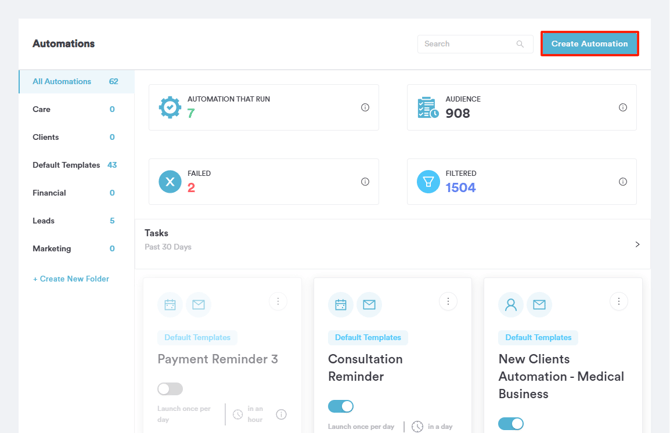This screenshot has height=433, width=670.
Task: Show info for the Failed card
Action: 365,182
